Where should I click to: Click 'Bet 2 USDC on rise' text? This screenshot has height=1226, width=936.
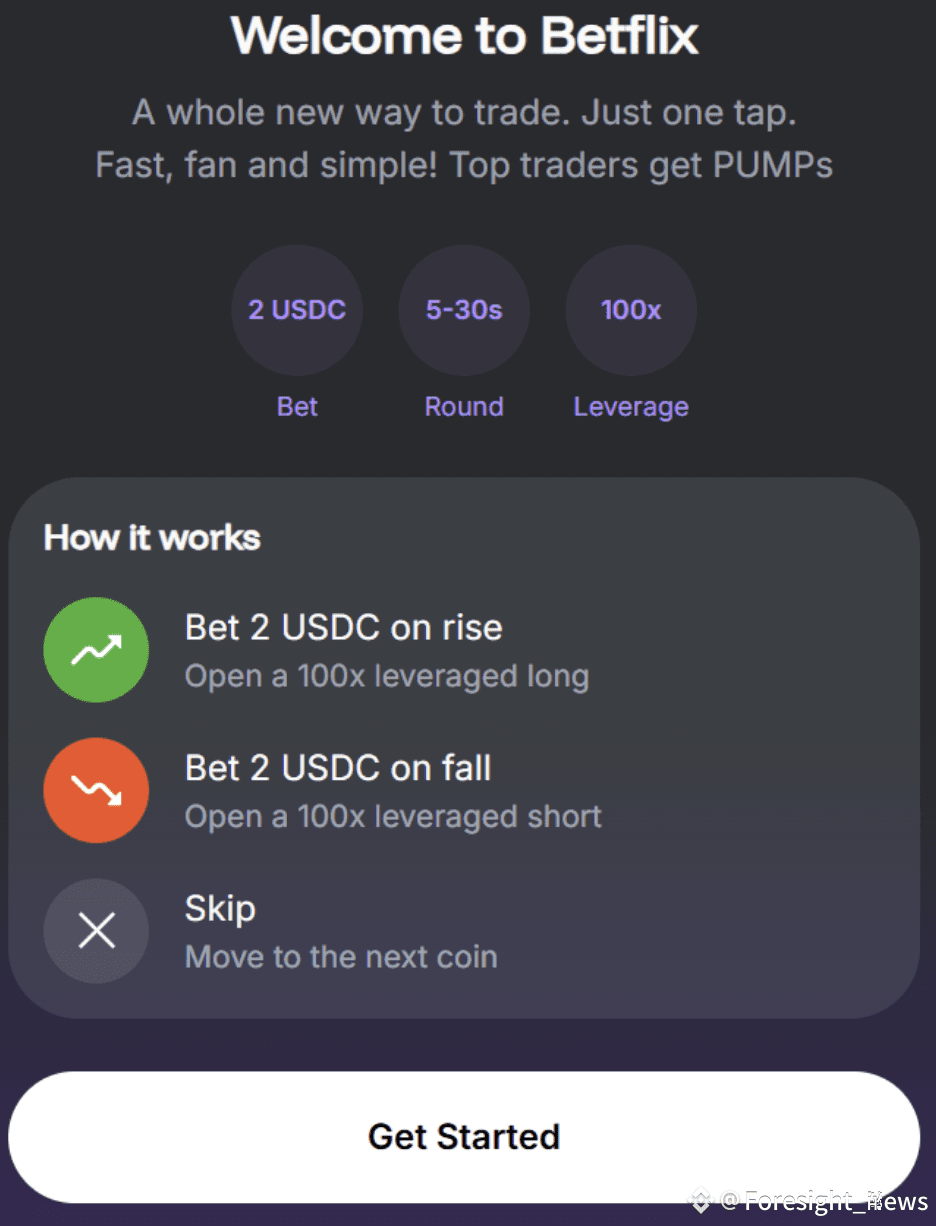click(344, 628)
